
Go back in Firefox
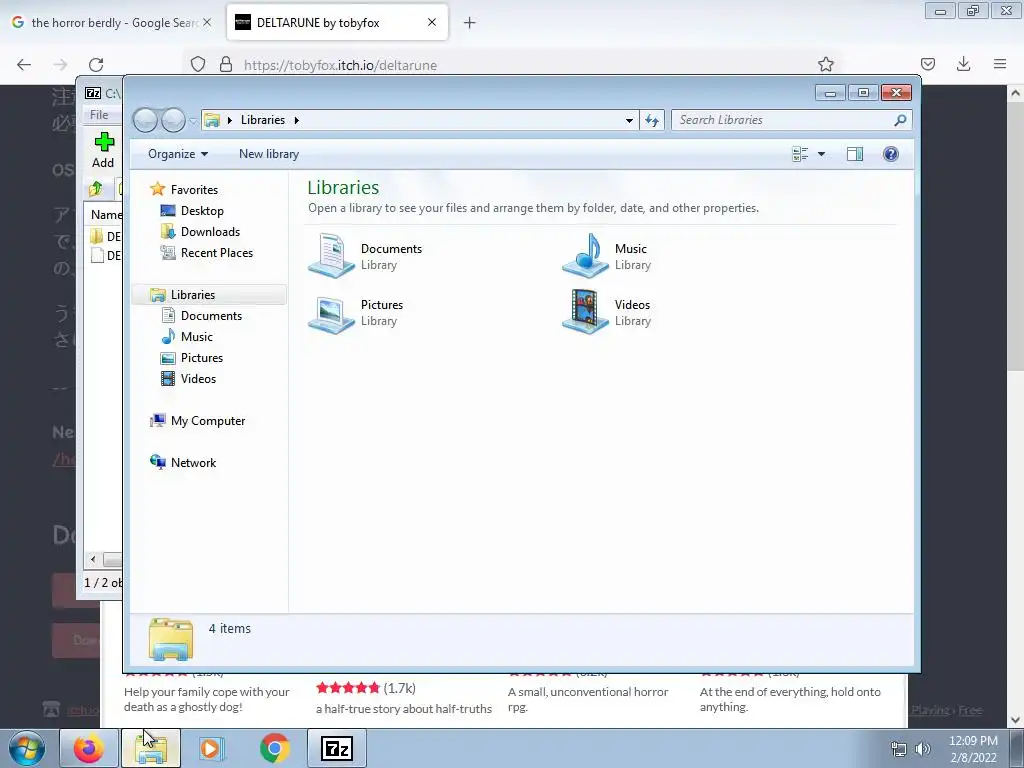(x=24, y=65)
